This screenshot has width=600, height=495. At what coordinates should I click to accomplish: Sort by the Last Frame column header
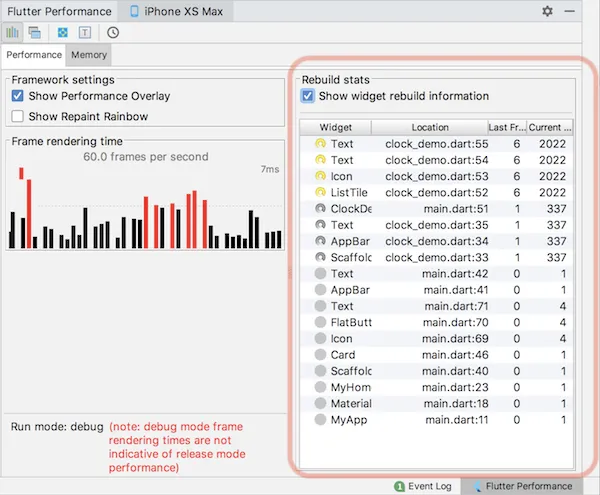point(507,127)
